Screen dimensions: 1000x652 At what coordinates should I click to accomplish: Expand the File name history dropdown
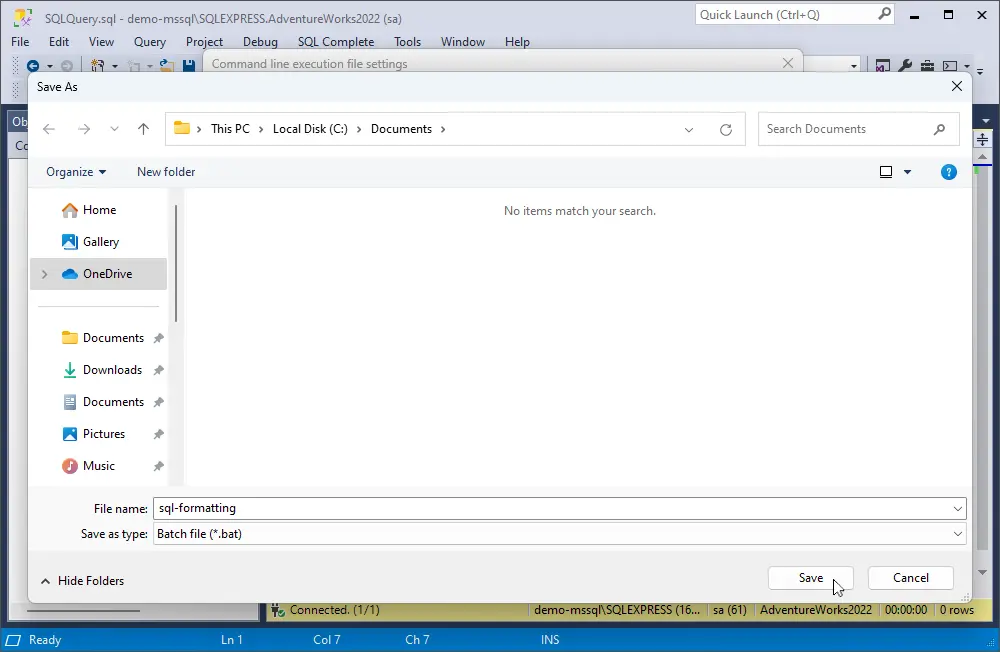[x=958, y=509]
